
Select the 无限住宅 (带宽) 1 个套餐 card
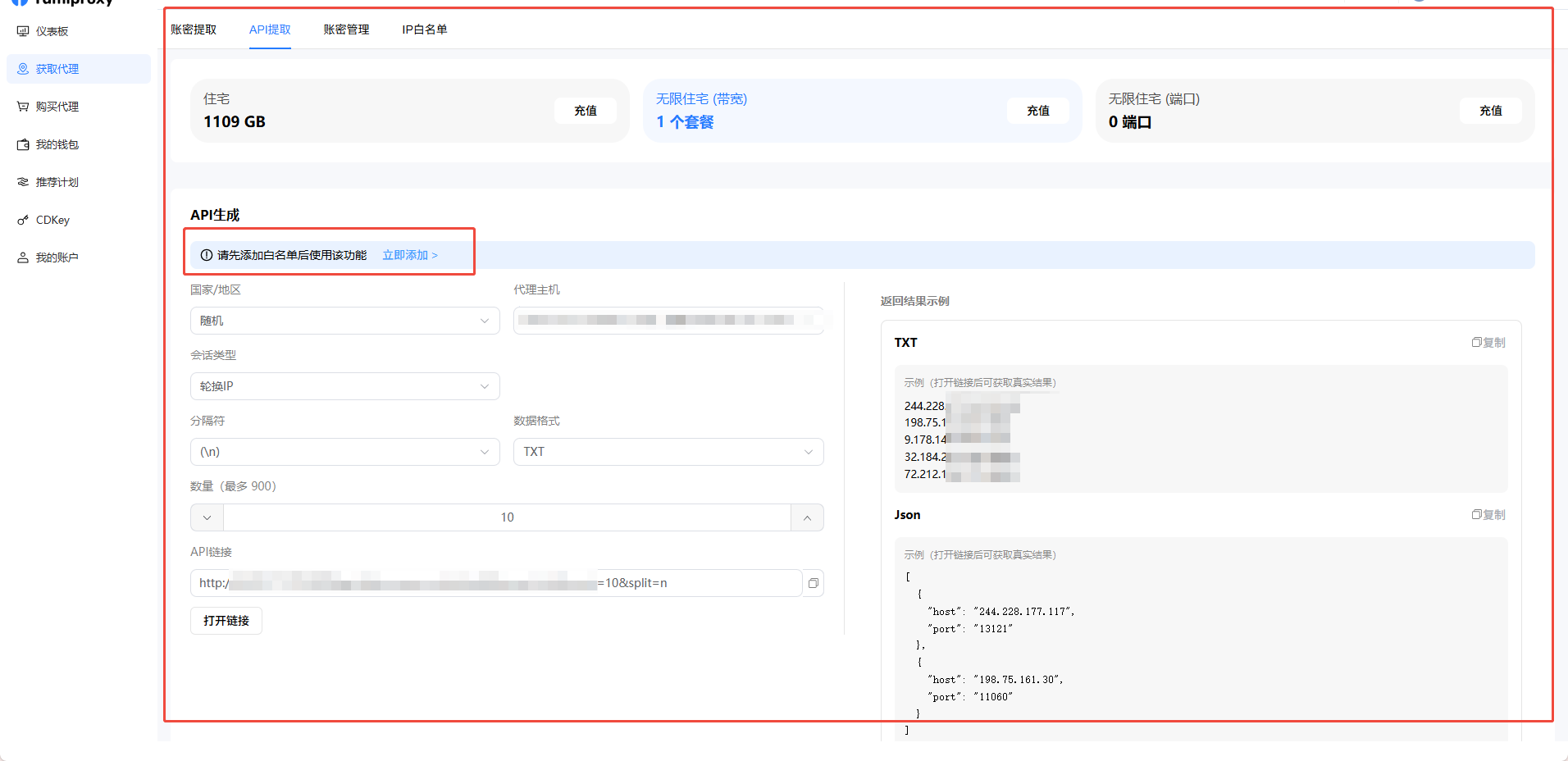coord(863,111)
